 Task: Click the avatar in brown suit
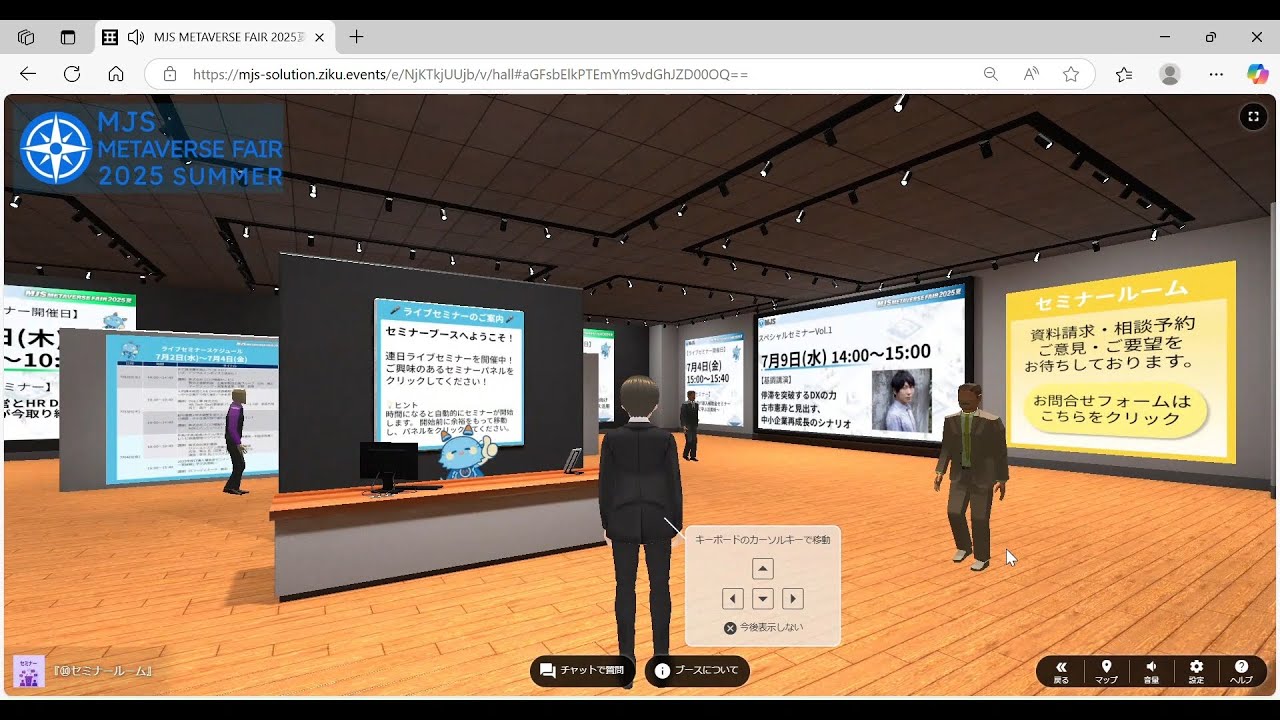[x=971, y=476]
